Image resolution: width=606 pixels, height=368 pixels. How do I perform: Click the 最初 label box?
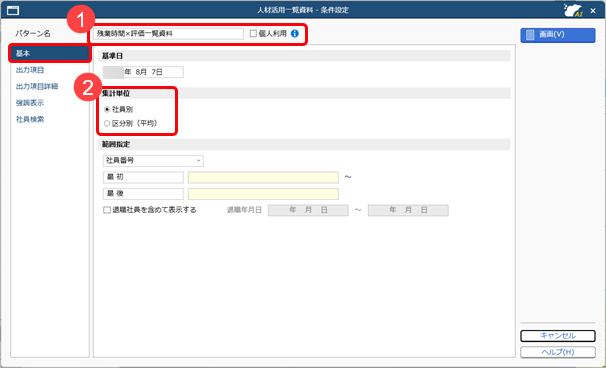click(x=143, y=177)
